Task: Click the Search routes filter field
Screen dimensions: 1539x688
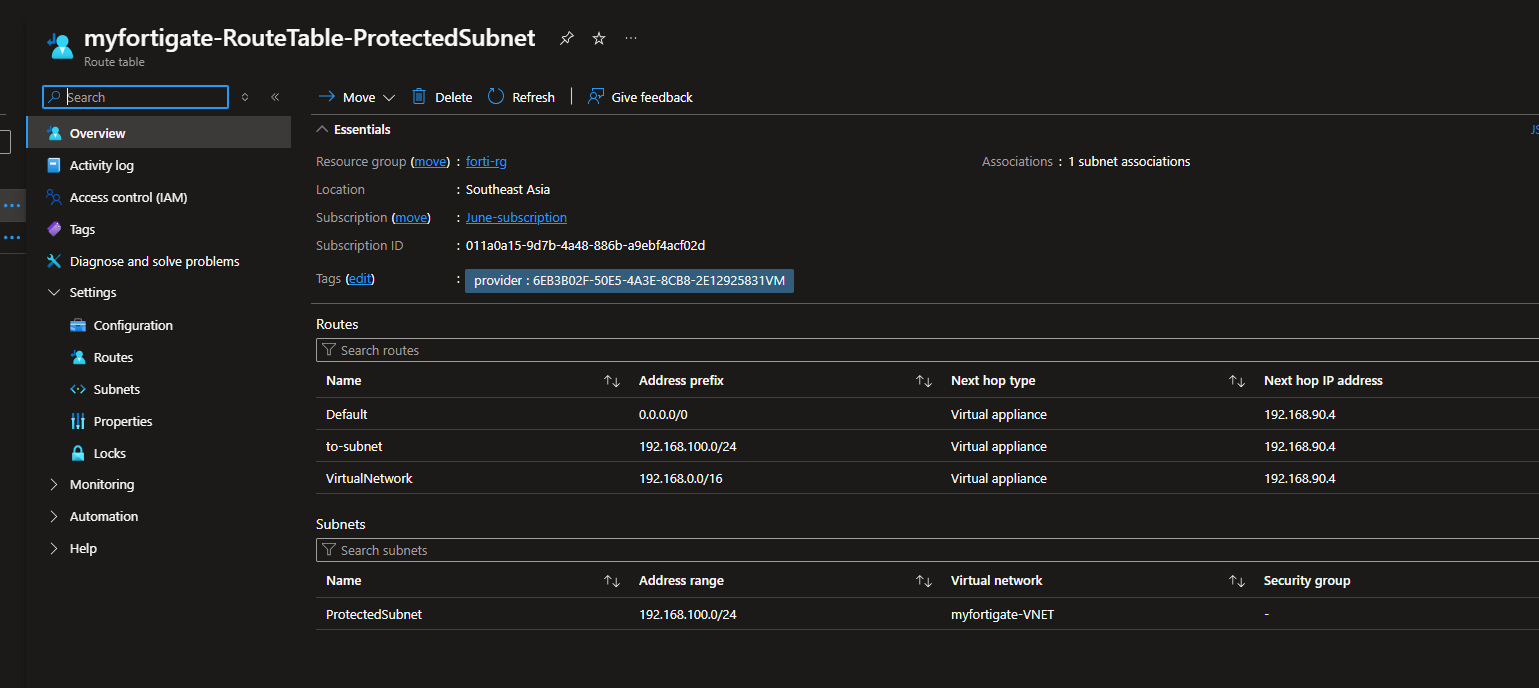Action: click(x=927, y=350)
